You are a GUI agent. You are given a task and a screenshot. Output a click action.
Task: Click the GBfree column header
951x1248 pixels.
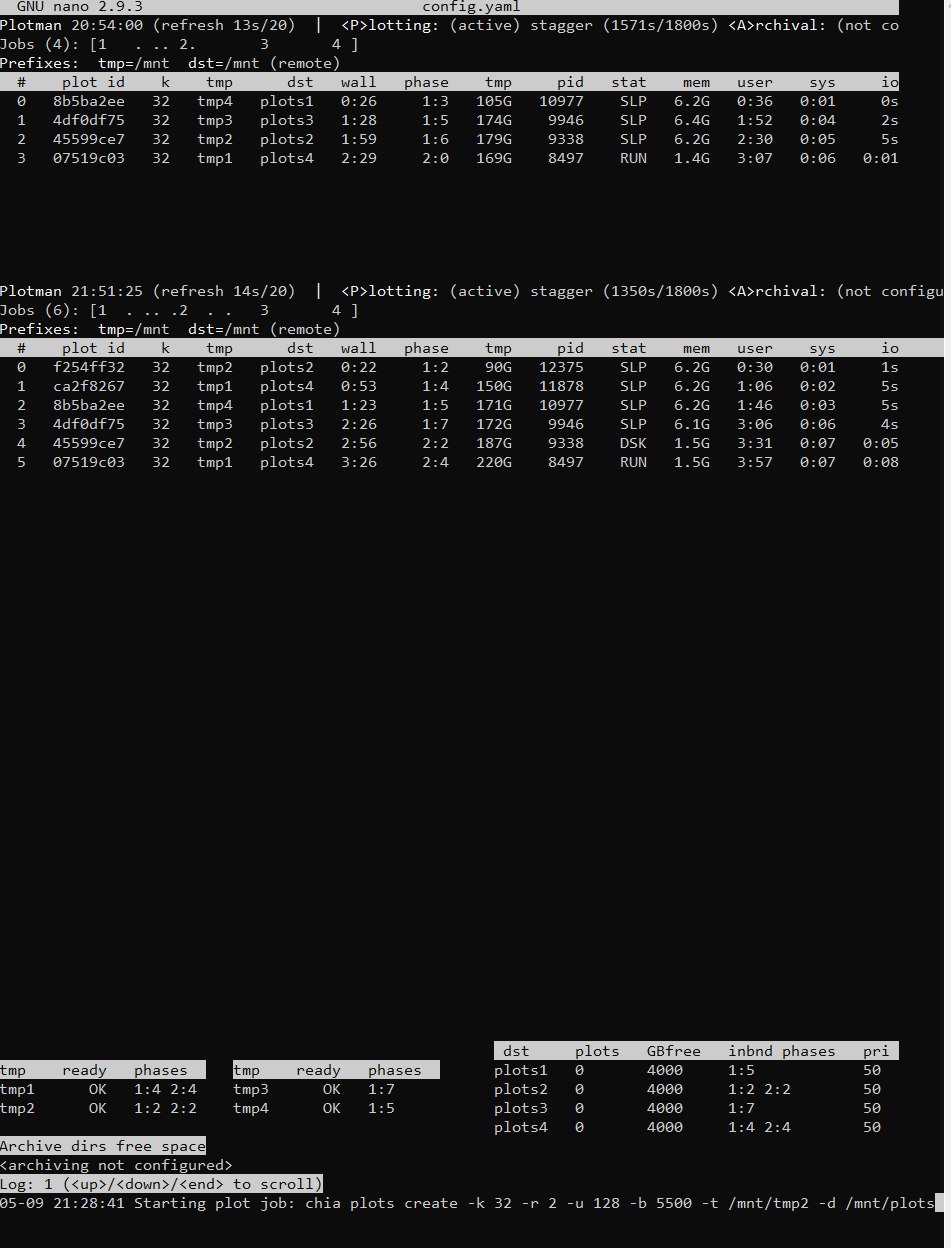tap(674, 1051)
